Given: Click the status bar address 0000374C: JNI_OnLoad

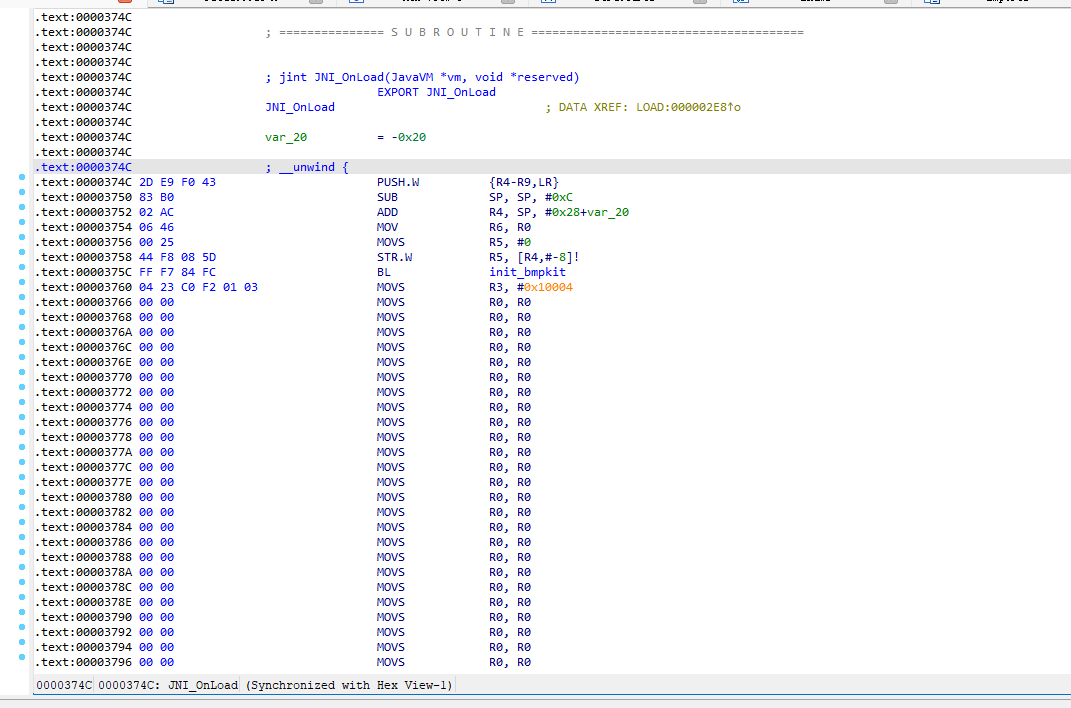Looking at the screenshot, I should [x=168, y=685].
